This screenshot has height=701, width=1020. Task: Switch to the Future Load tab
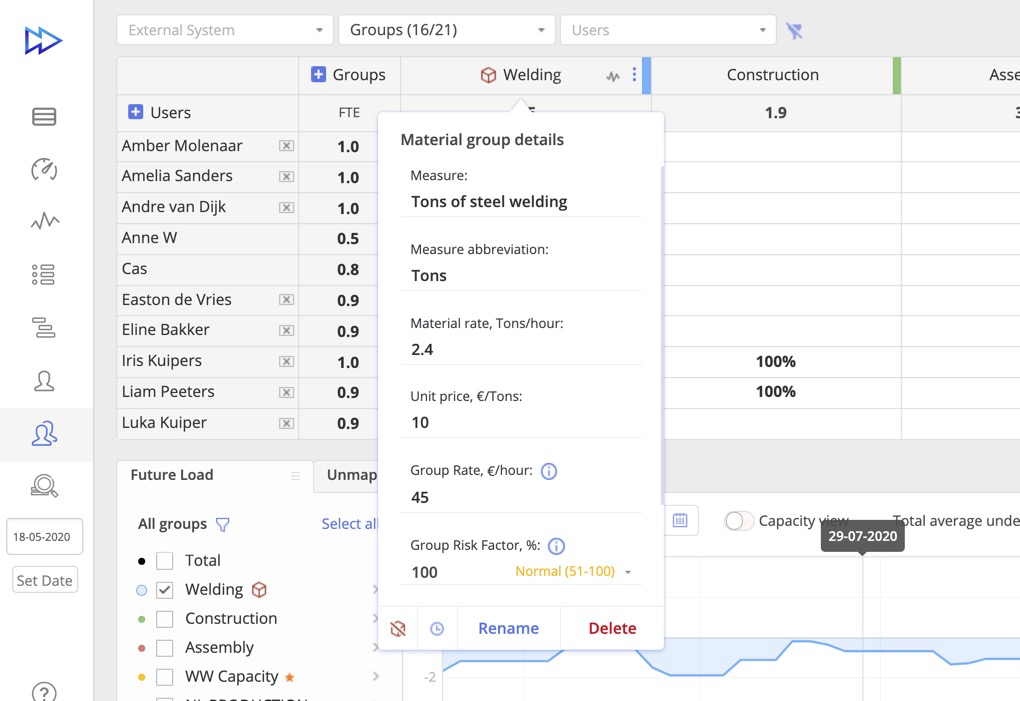tap(172, 475)
